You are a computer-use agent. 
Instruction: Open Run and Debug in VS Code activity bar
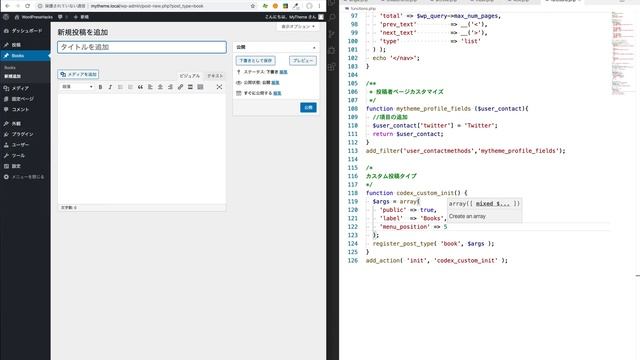point(332,51)
